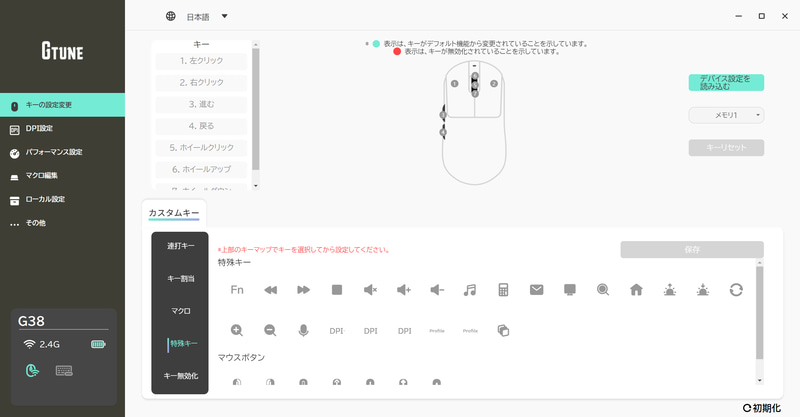Select the stacked windows task-switch icon

[503, 331]
